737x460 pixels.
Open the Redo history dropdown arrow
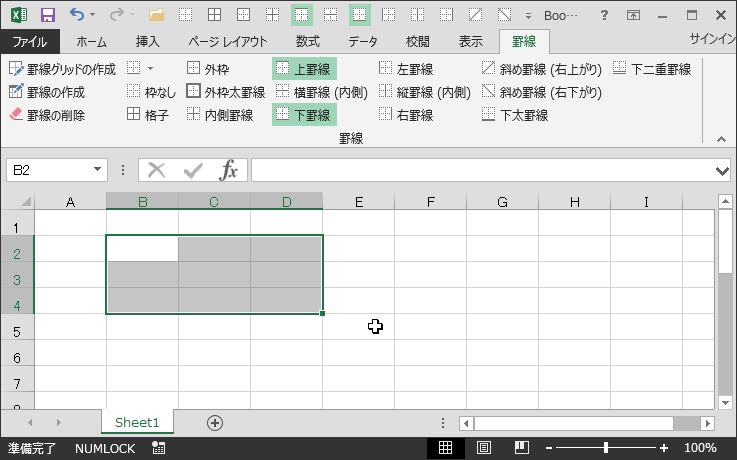132,15
